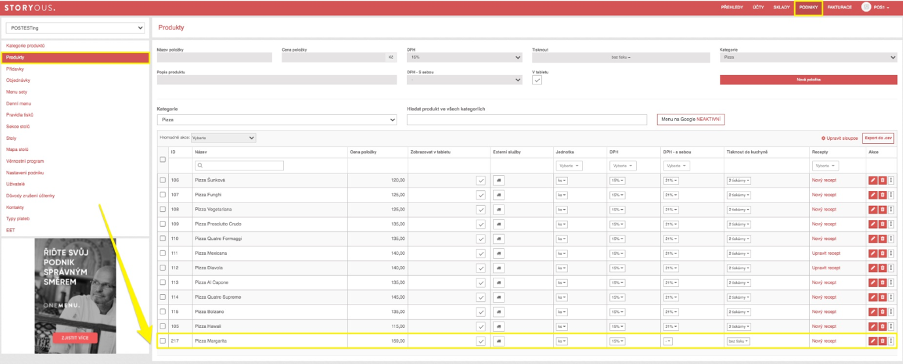Click the product search field across categories
Viewport: 904px width, 364px height.
point(527,119)
